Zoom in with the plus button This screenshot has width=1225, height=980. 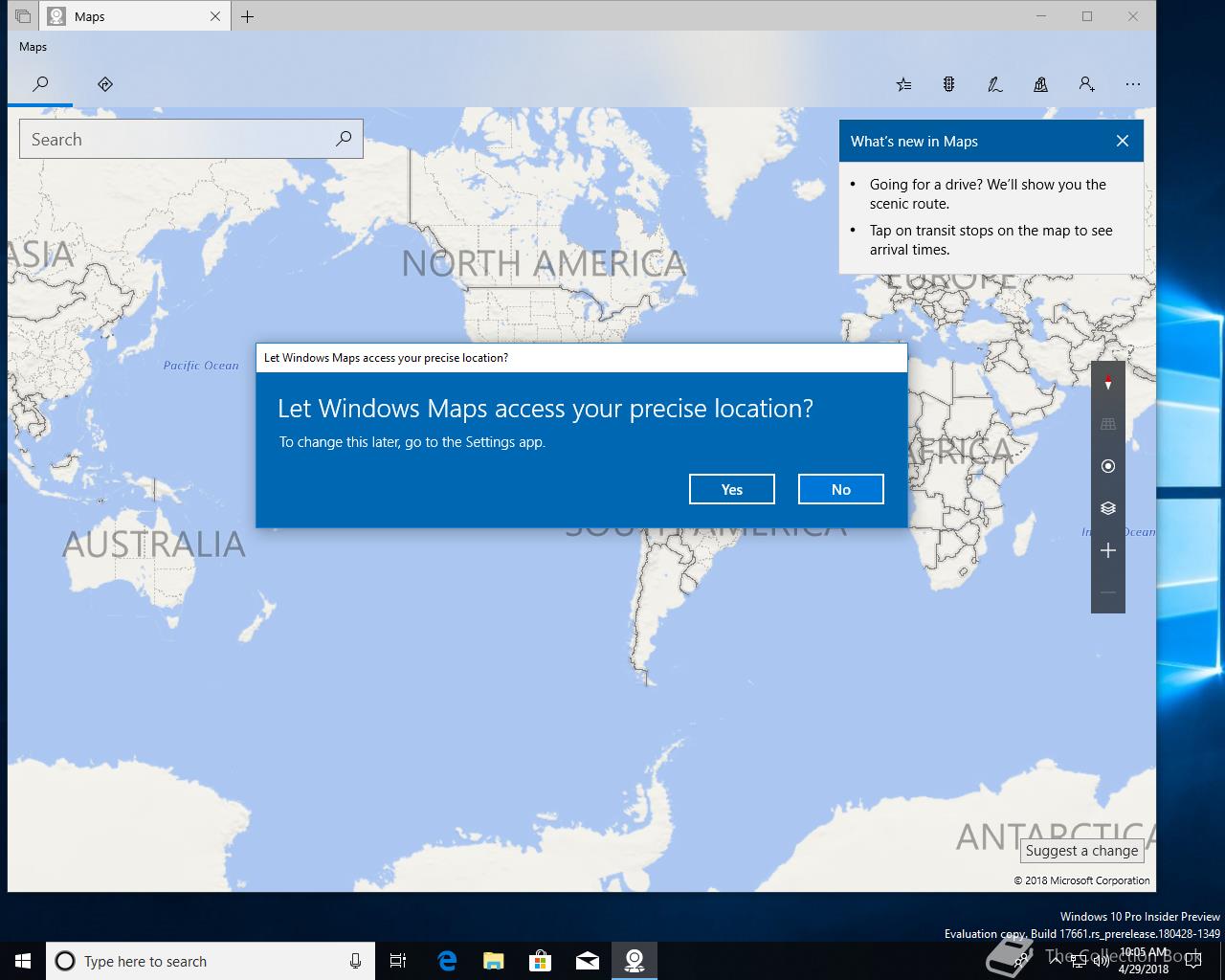pyautogui.click(x=1108, y=550)
